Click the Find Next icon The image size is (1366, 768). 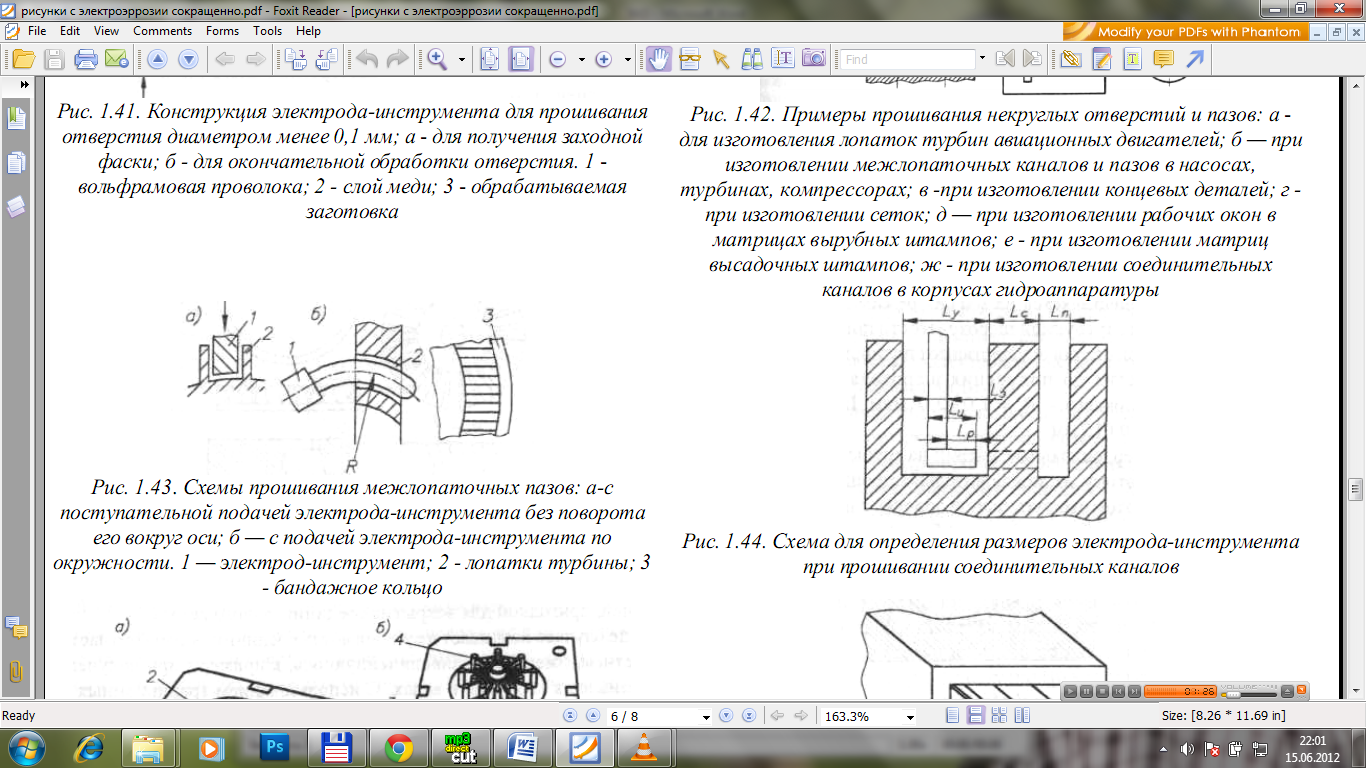1032,59
